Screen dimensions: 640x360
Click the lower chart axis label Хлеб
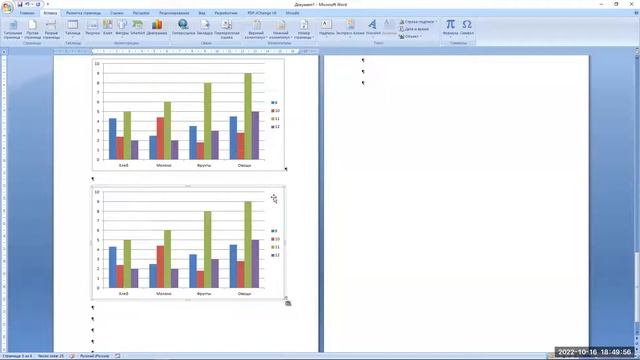(123, 293)
